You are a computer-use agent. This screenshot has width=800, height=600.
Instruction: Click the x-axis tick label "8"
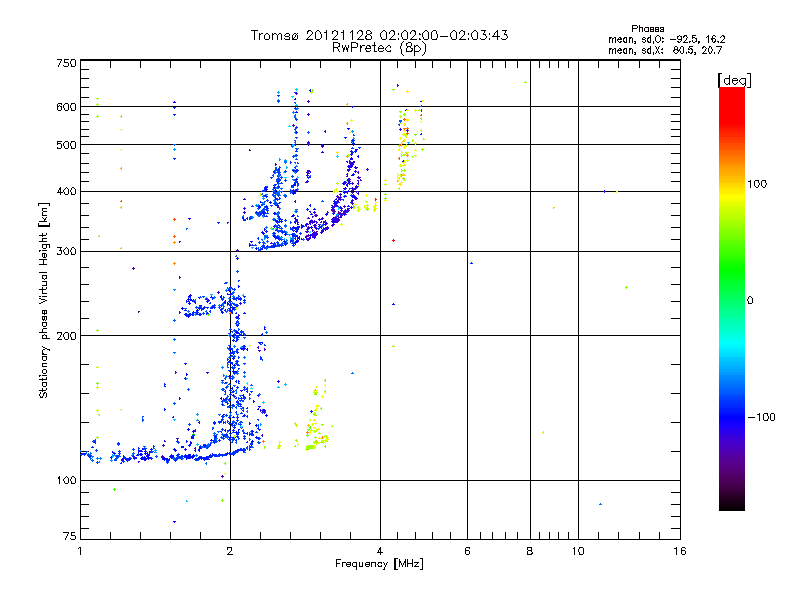click(x=530, y=551)
